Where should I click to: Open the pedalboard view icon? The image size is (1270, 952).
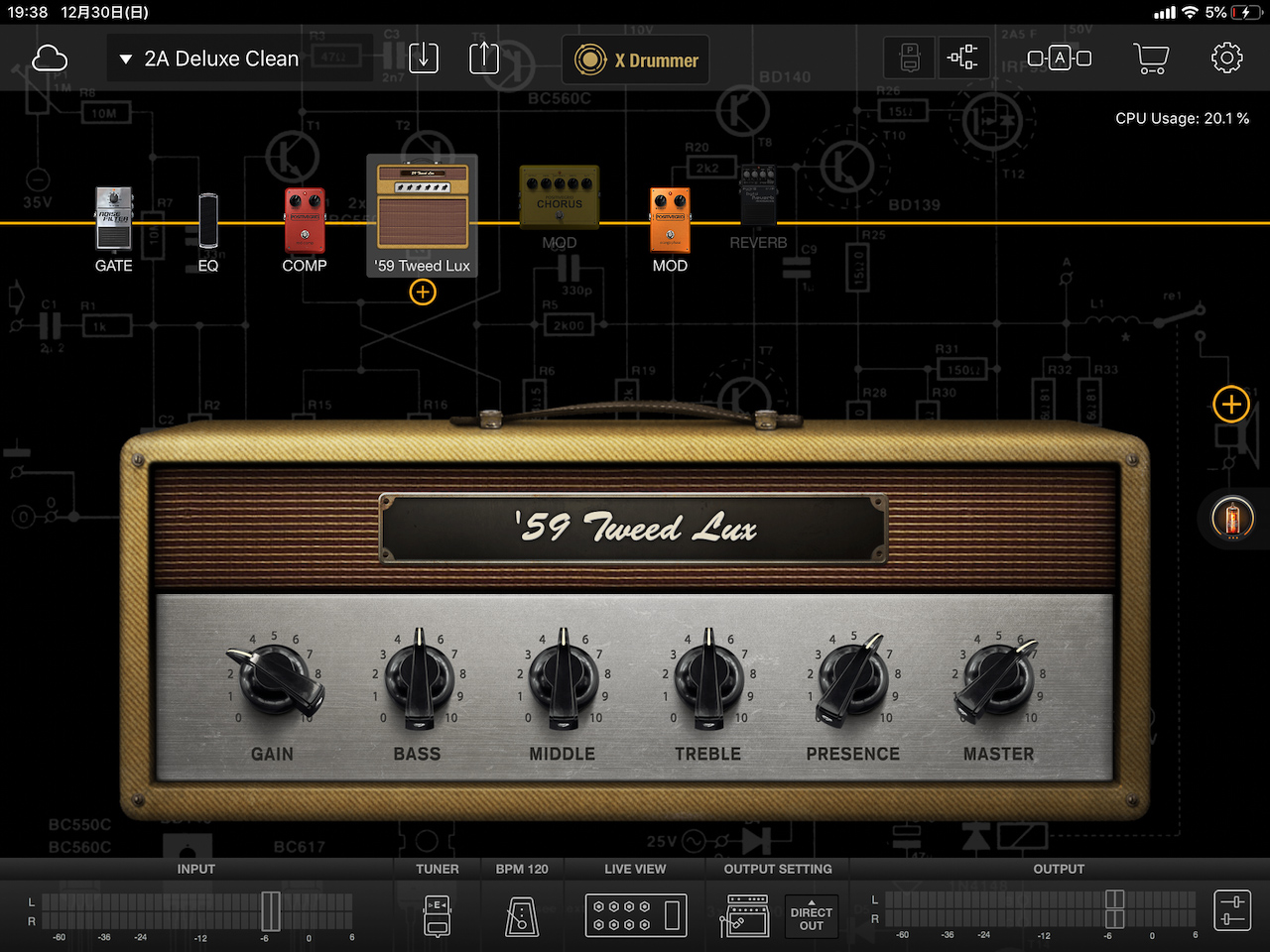[910, 59]
